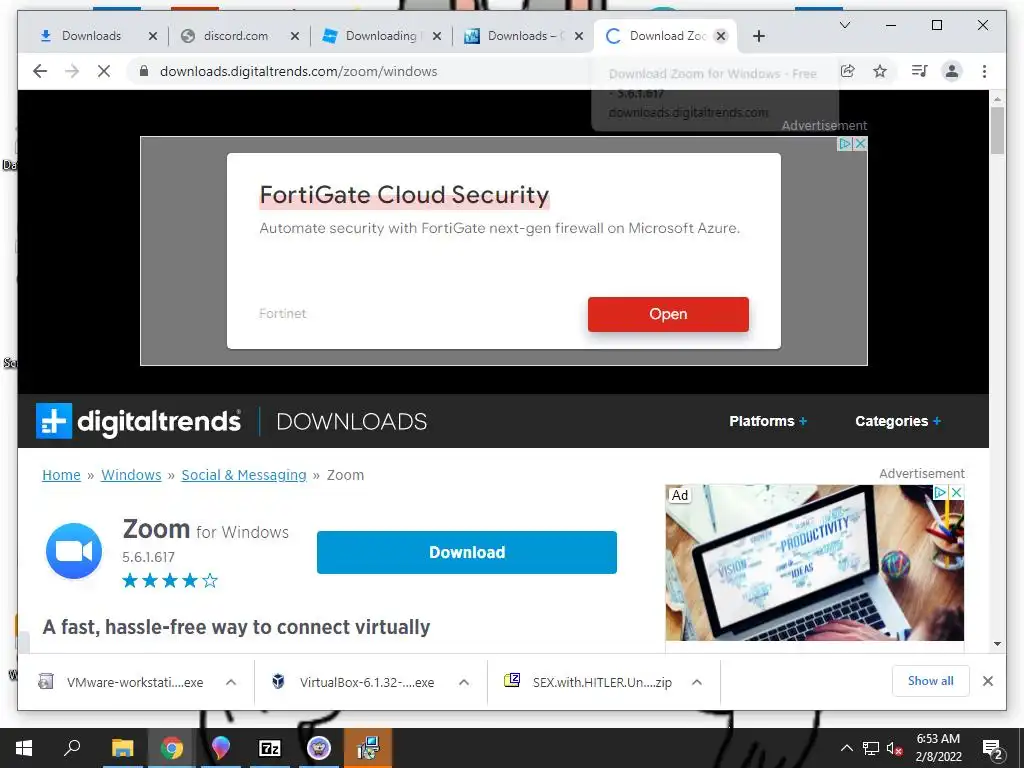Switch to the discord.com tab
Screen dimensions: 1024x768
[236, 36]
